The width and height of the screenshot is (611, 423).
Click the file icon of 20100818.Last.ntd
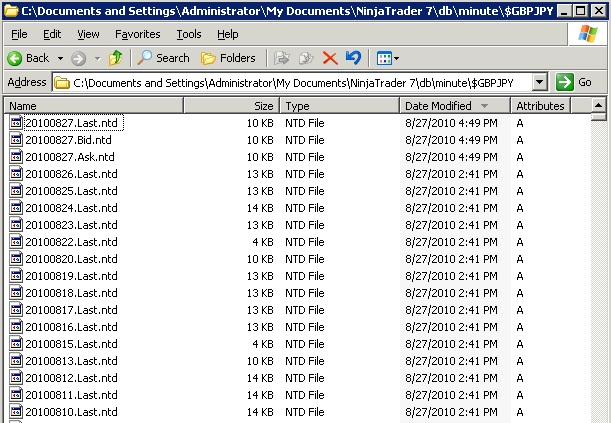(x=16, y=293)
